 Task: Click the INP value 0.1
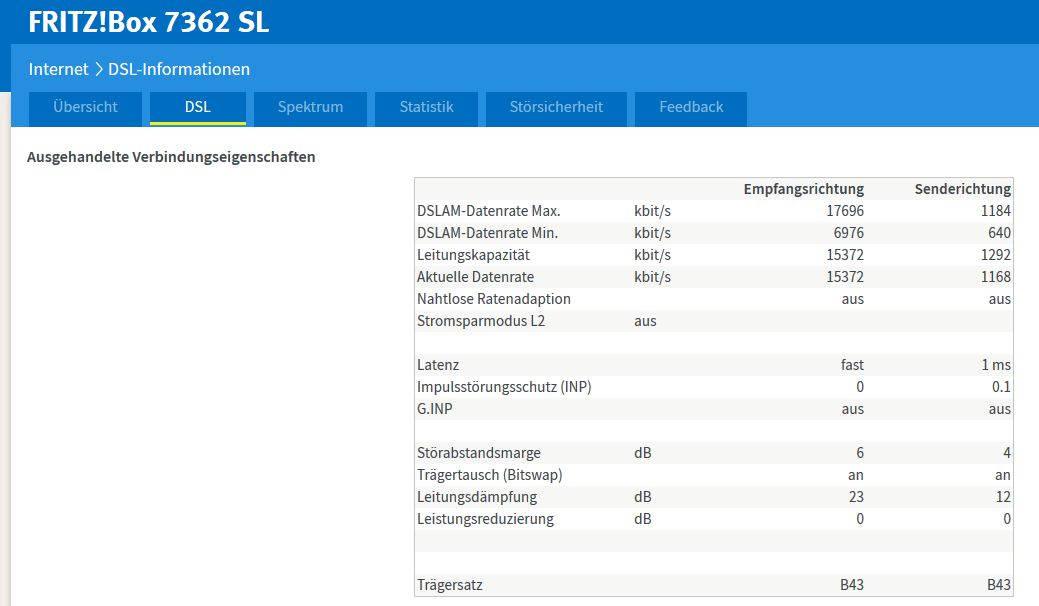[x=1001, y=387]
